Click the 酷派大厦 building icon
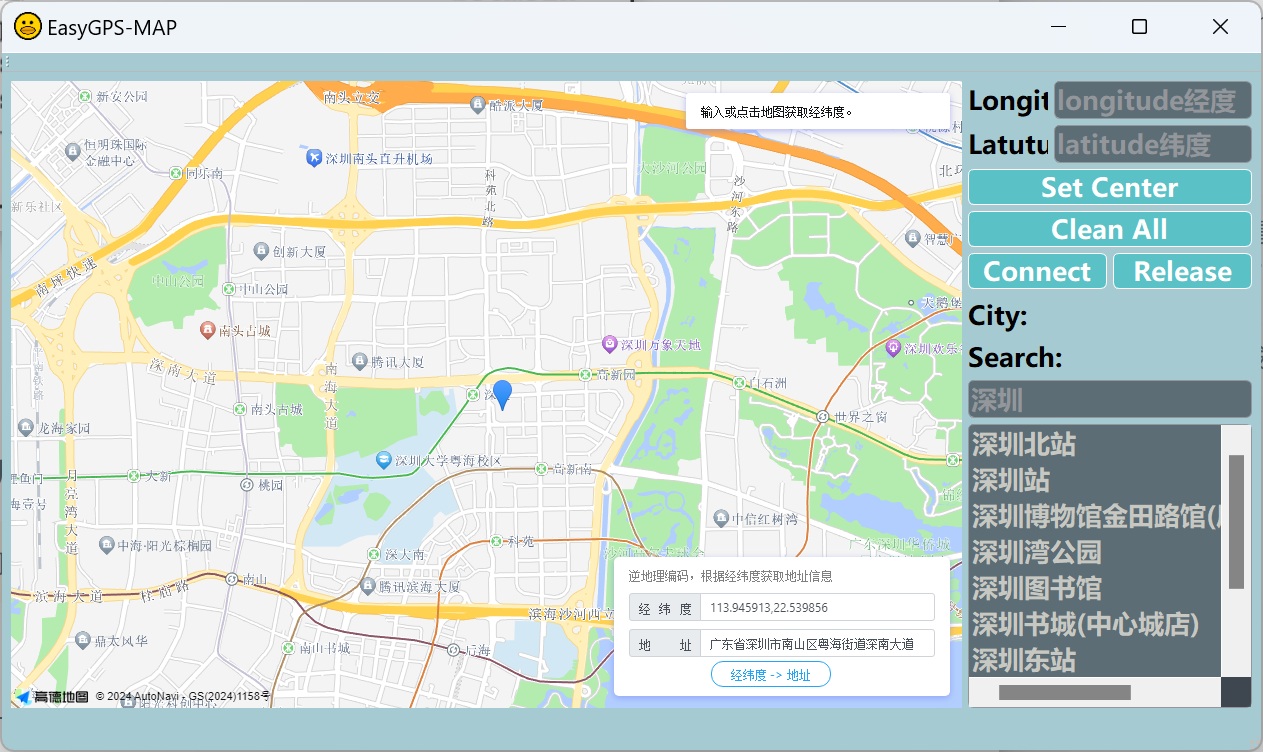The height and width of the screenshot is (752, 1263). click(478, 103)
